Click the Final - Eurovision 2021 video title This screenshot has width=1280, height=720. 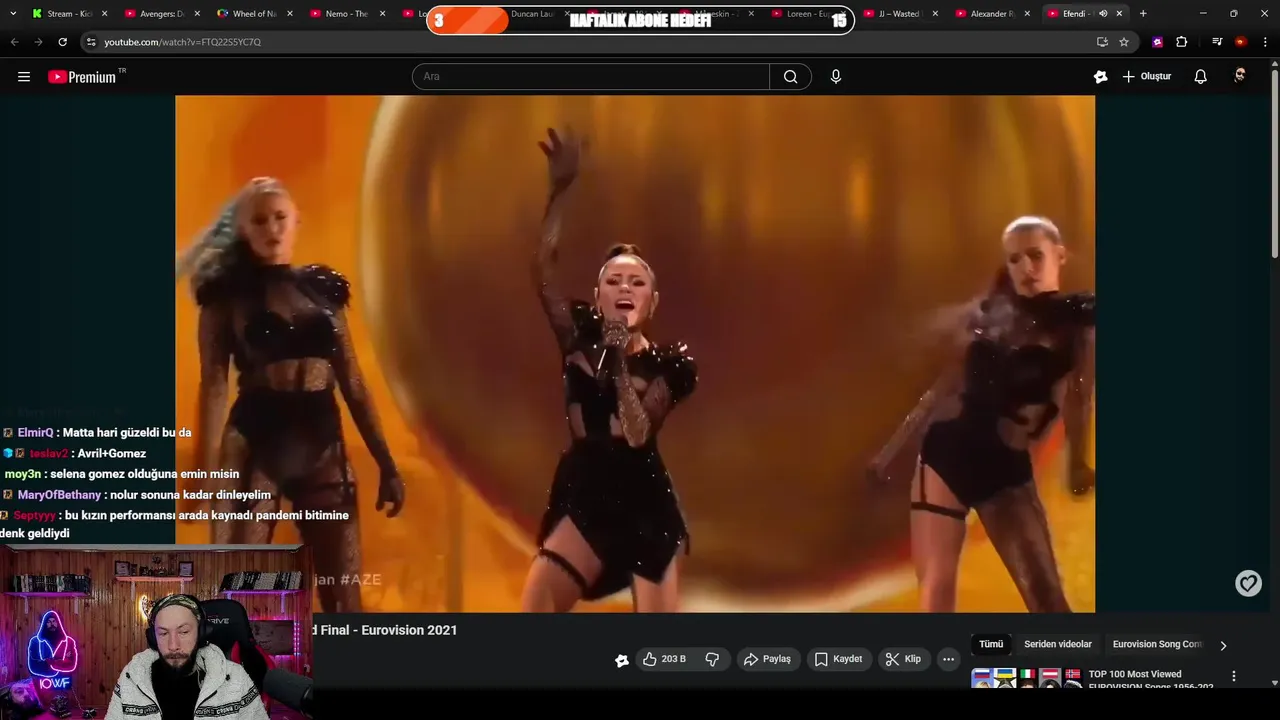click(x=387, y=630)
